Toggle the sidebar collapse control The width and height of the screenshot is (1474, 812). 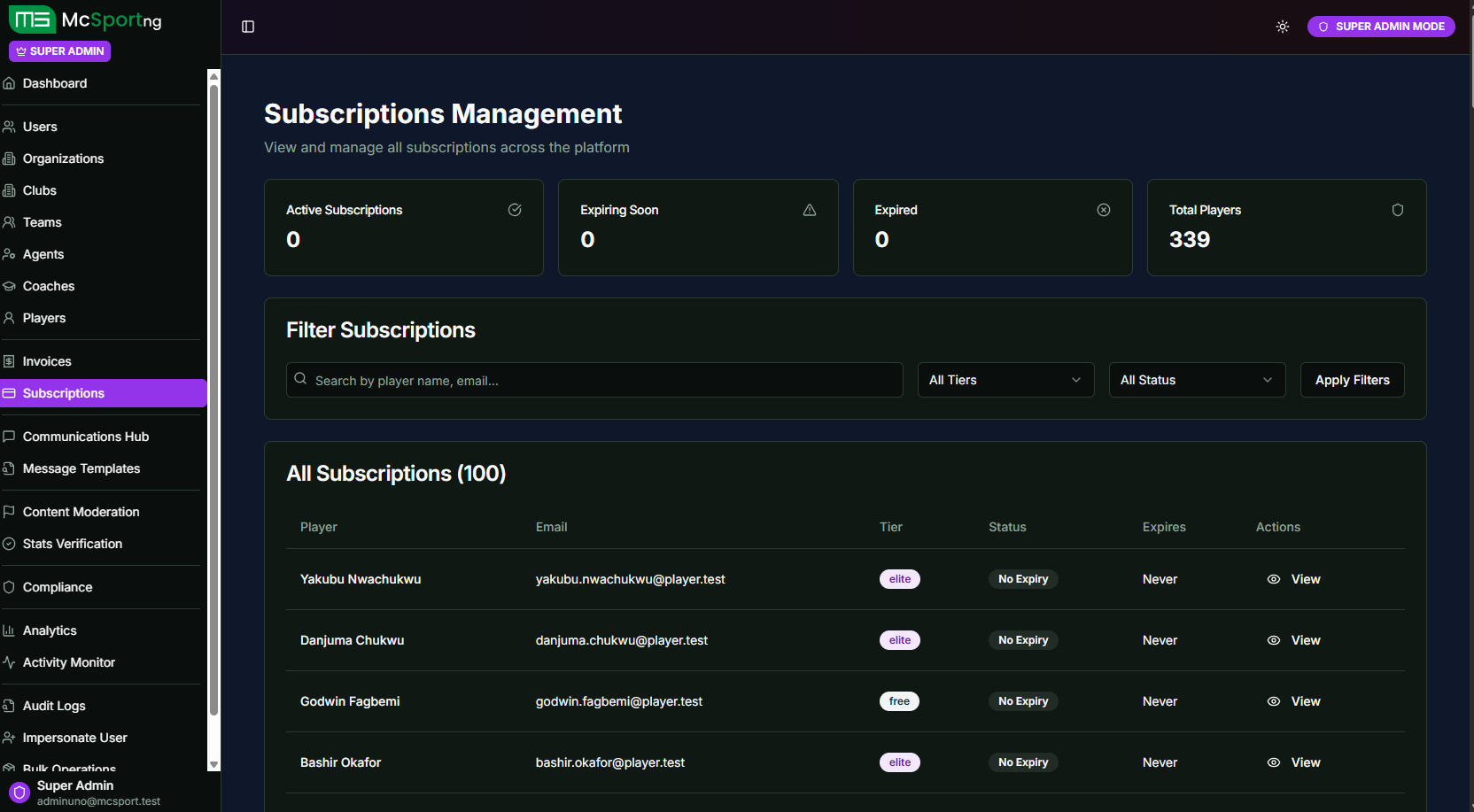[x=246, y=27]
